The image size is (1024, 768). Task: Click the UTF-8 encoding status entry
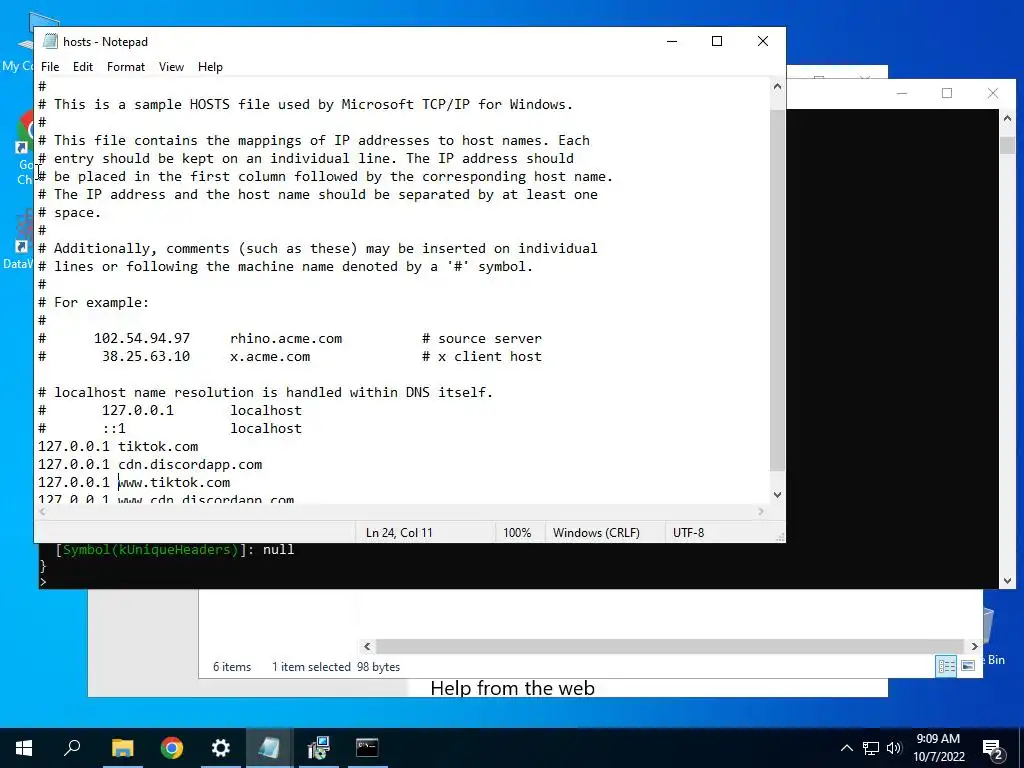click(x=688, y=533)
